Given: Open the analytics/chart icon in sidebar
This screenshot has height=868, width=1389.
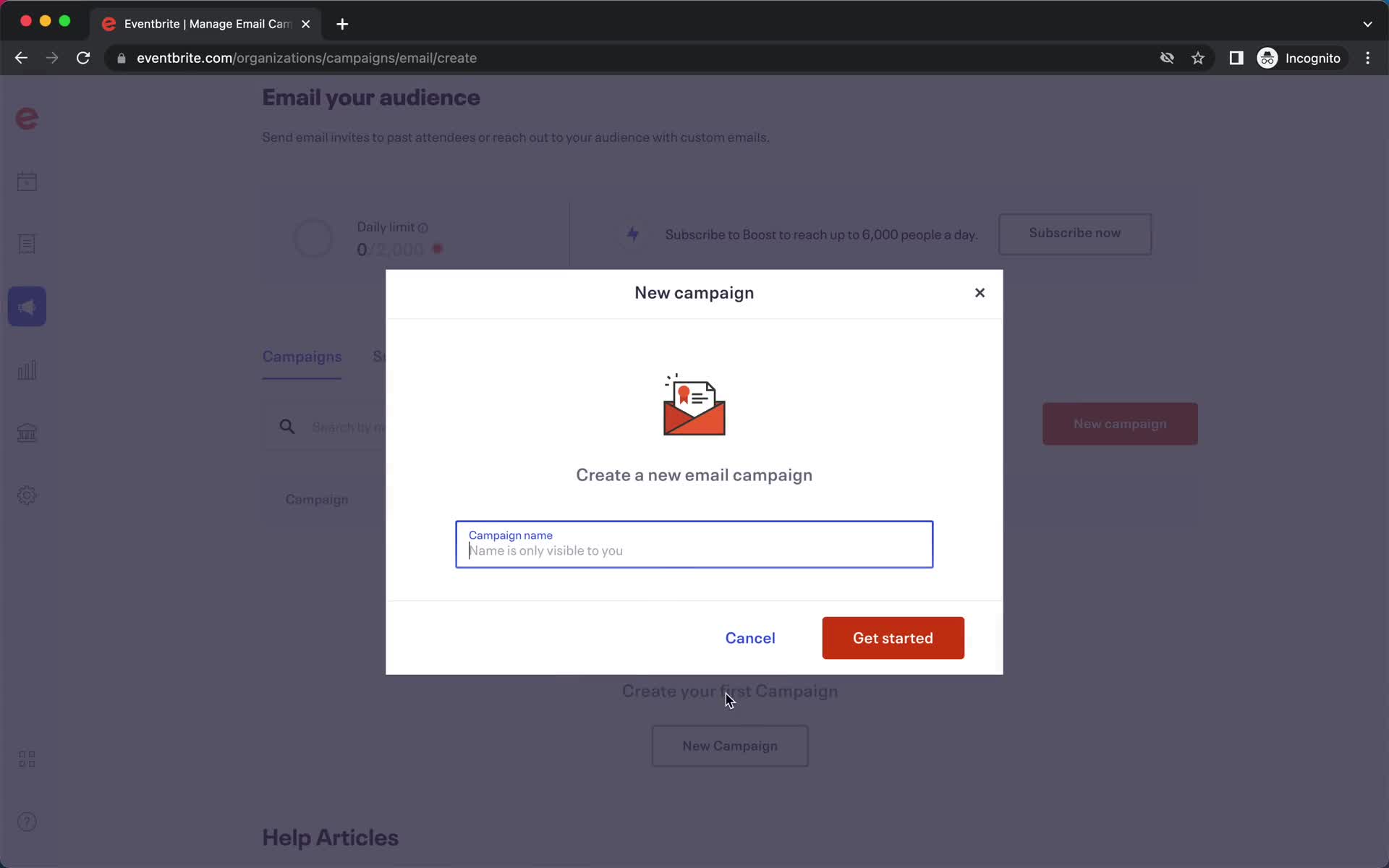Looking at the screenshot, I should tap(27, 370).
